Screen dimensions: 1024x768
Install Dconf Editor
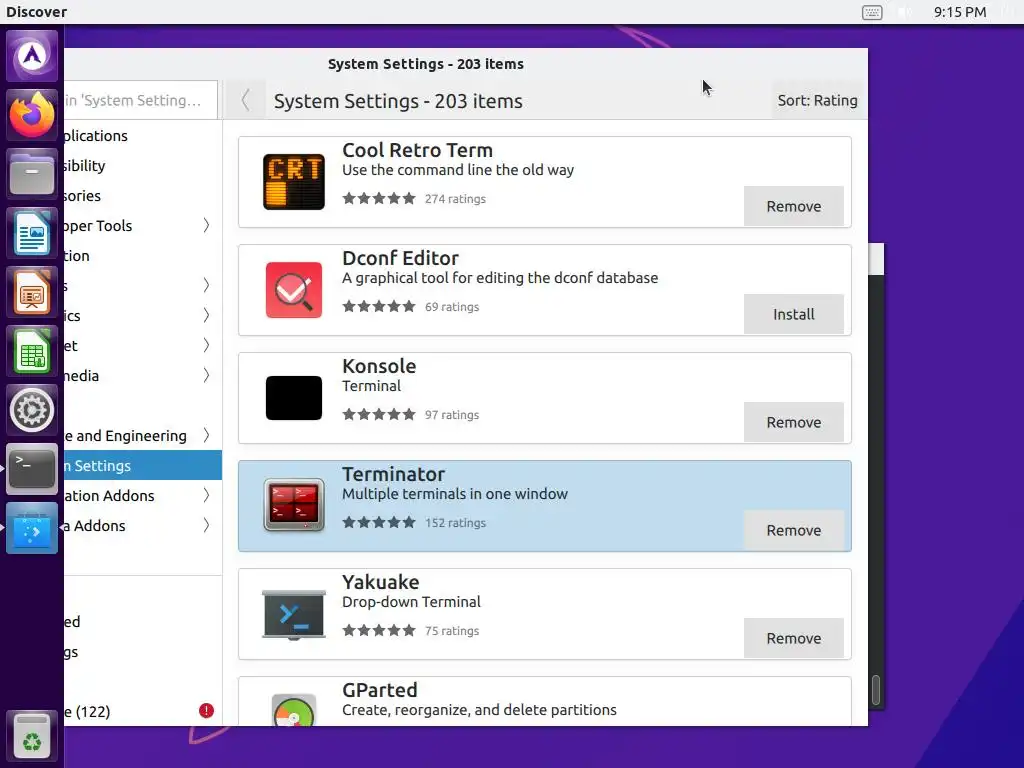tap(793, 314)
